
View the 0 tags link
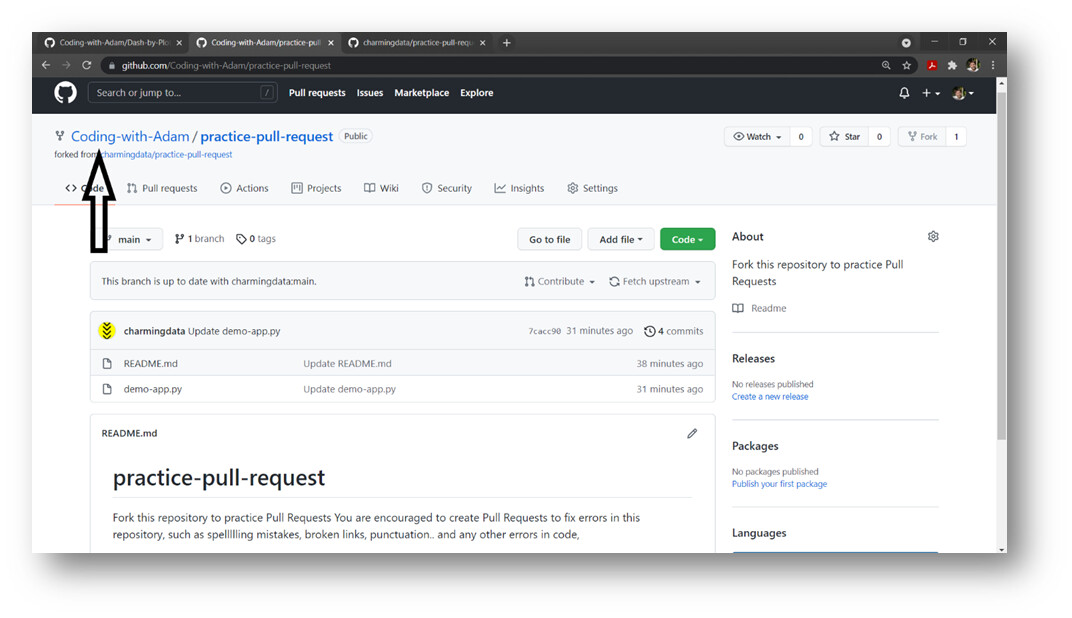coord(256,239)
